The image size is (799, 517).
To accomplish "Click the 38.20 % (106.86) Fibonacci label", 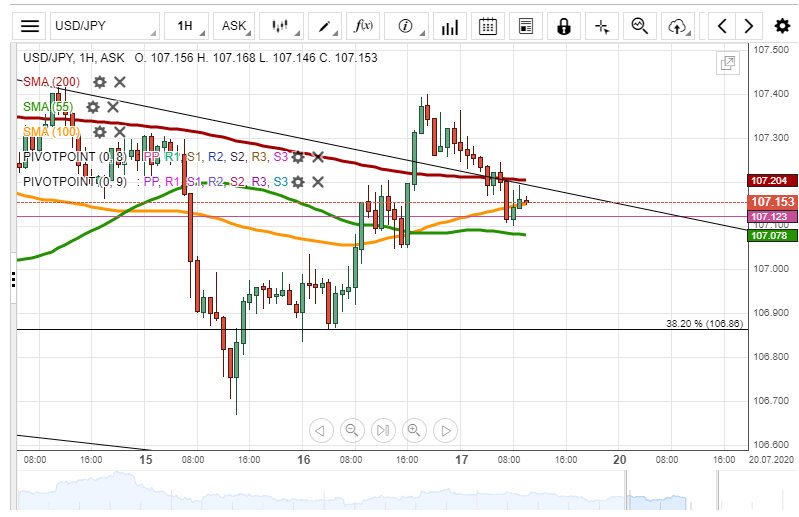I will pos(705,323).
